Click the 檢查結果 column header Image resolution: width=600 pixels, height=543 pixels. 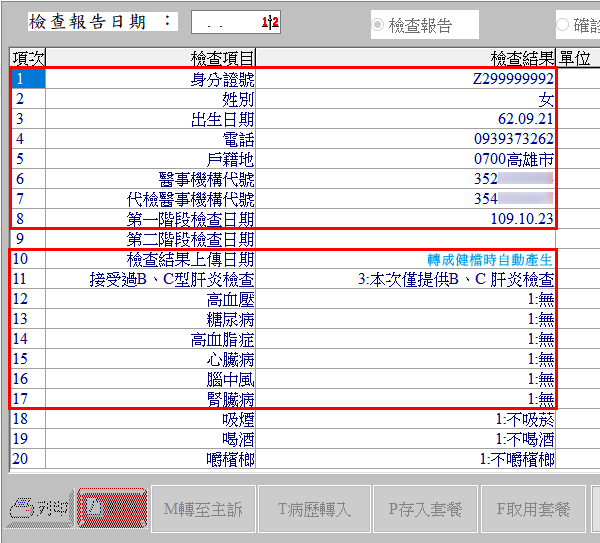(x=406, y=58)
